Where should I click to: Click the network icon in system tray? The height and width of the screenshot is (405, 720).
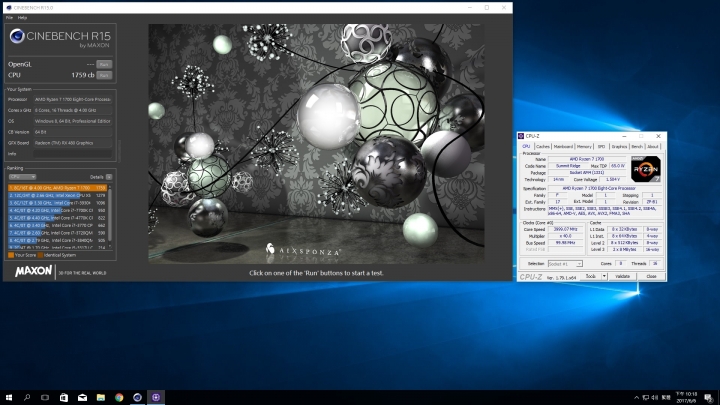646,398
